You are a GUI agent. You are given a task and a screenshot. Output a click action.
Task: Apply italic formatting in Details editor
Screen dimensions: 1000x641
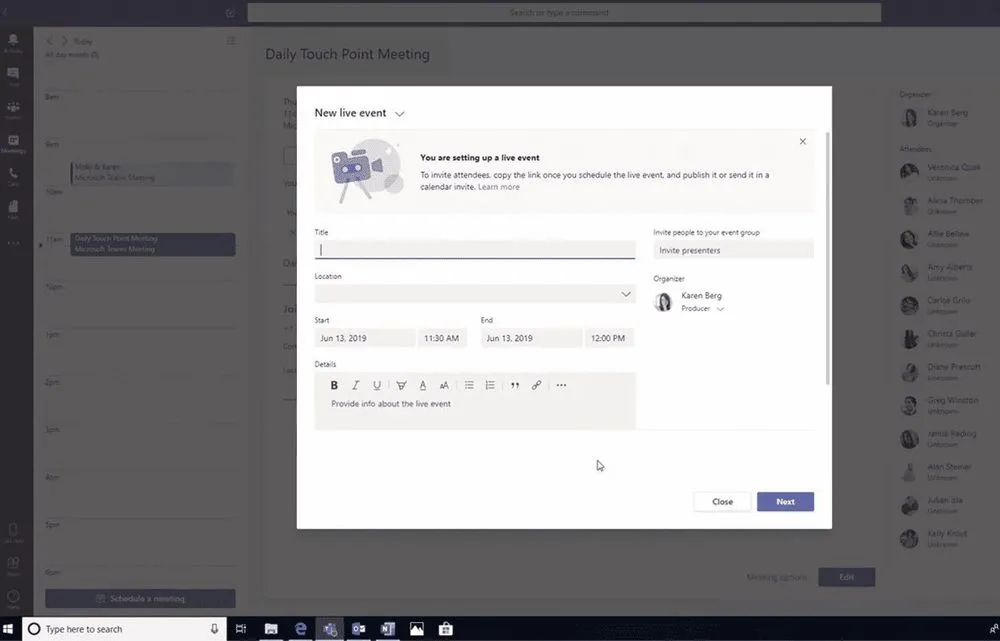[355, 385]
